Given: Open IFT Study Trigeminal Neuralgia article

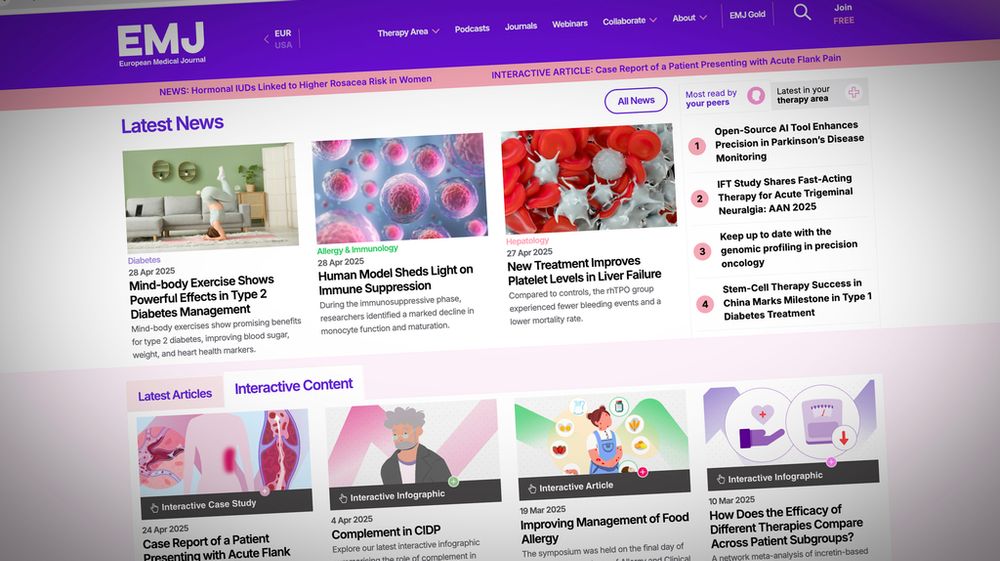Looking at the screenshot, I should (785, 194).
